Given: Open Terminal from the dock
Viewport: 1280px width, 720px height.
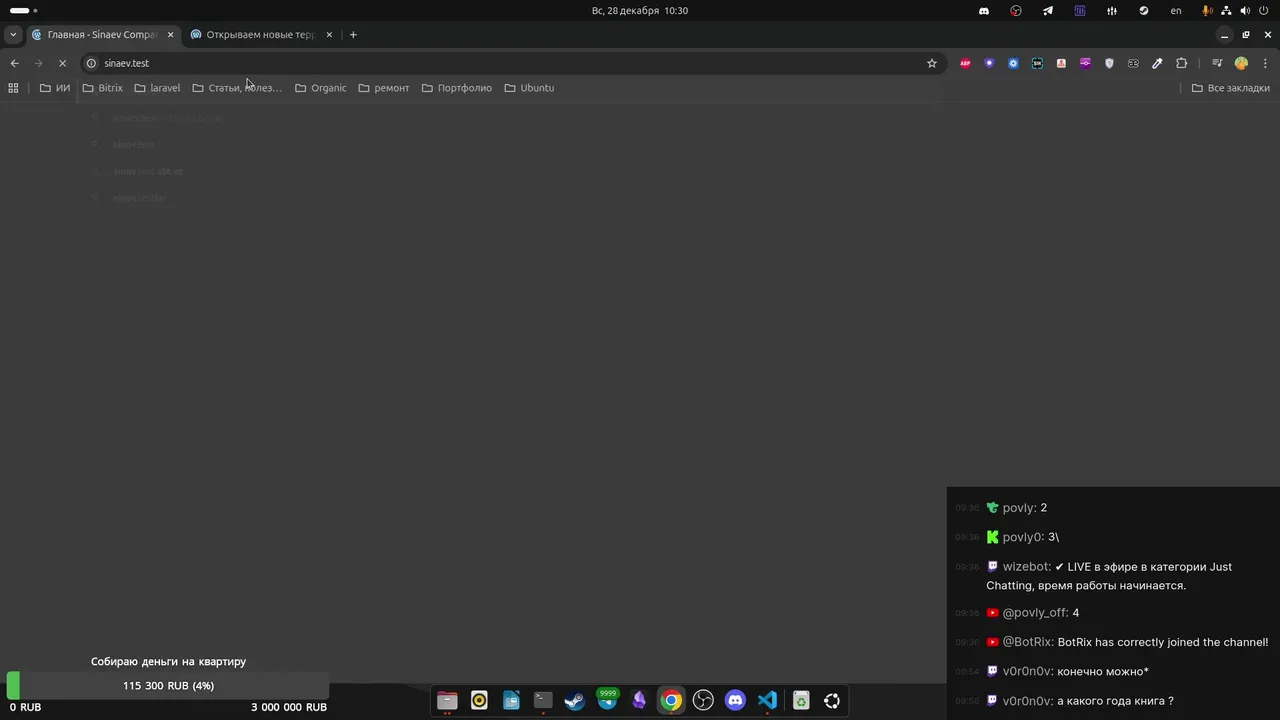Looking at the screenshot, I should coord(543,701).
